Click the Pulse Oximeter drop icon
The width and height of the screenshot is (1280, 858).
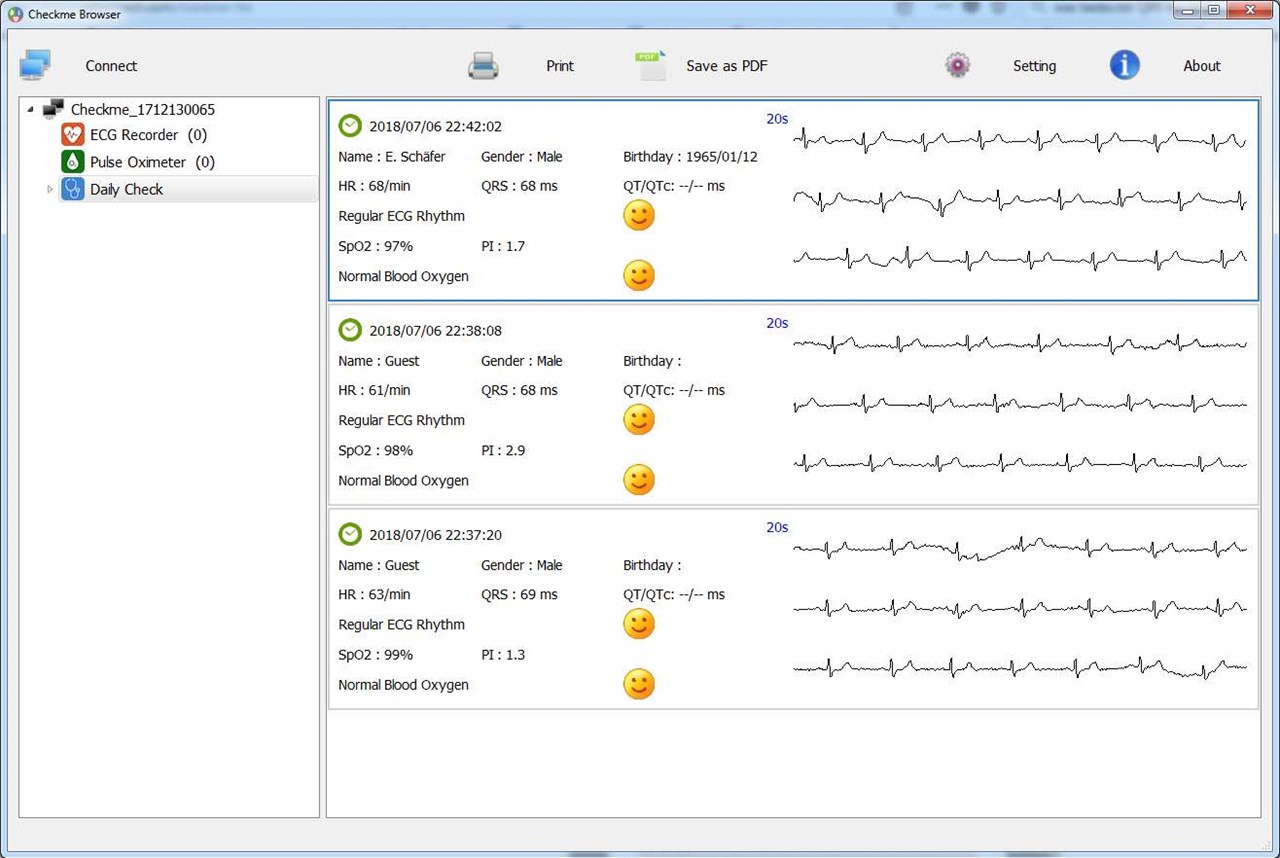[x=72, y=162]
